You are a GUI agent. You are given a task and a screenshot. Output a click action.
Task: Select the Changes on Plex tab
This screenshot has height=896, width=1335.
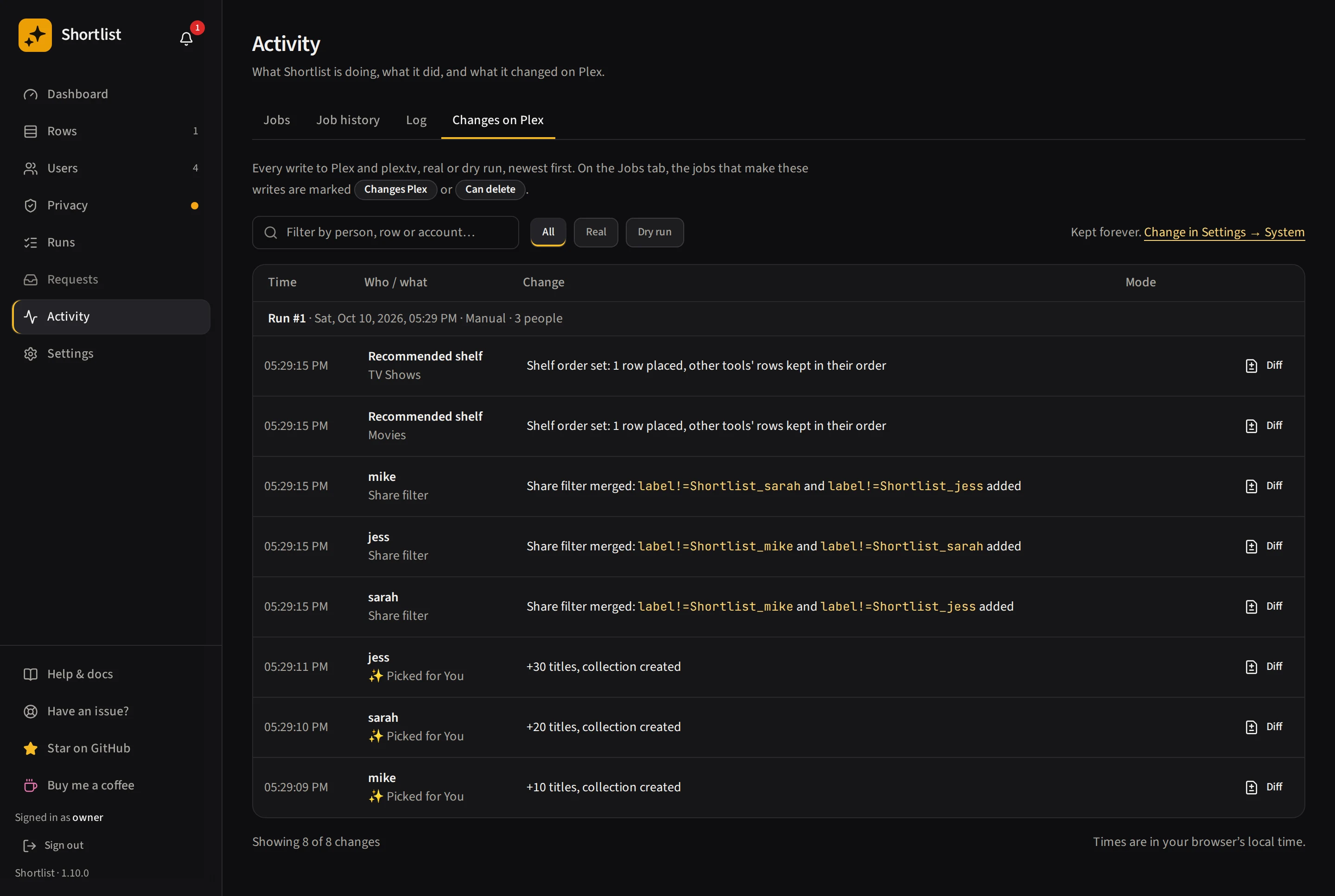point(497,120)
